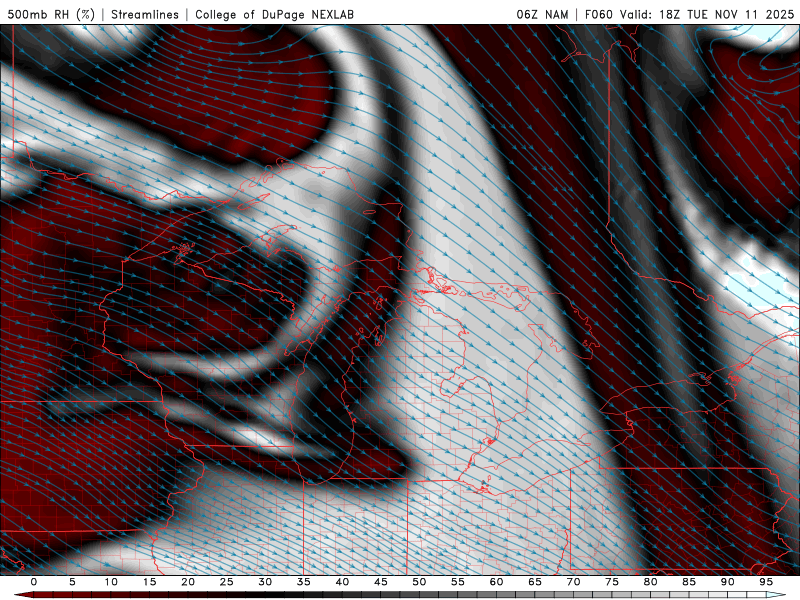Click the '25' colorbar scale label
Image resolution: width=800 pixels, height=600 pixels.
[227, 582]
